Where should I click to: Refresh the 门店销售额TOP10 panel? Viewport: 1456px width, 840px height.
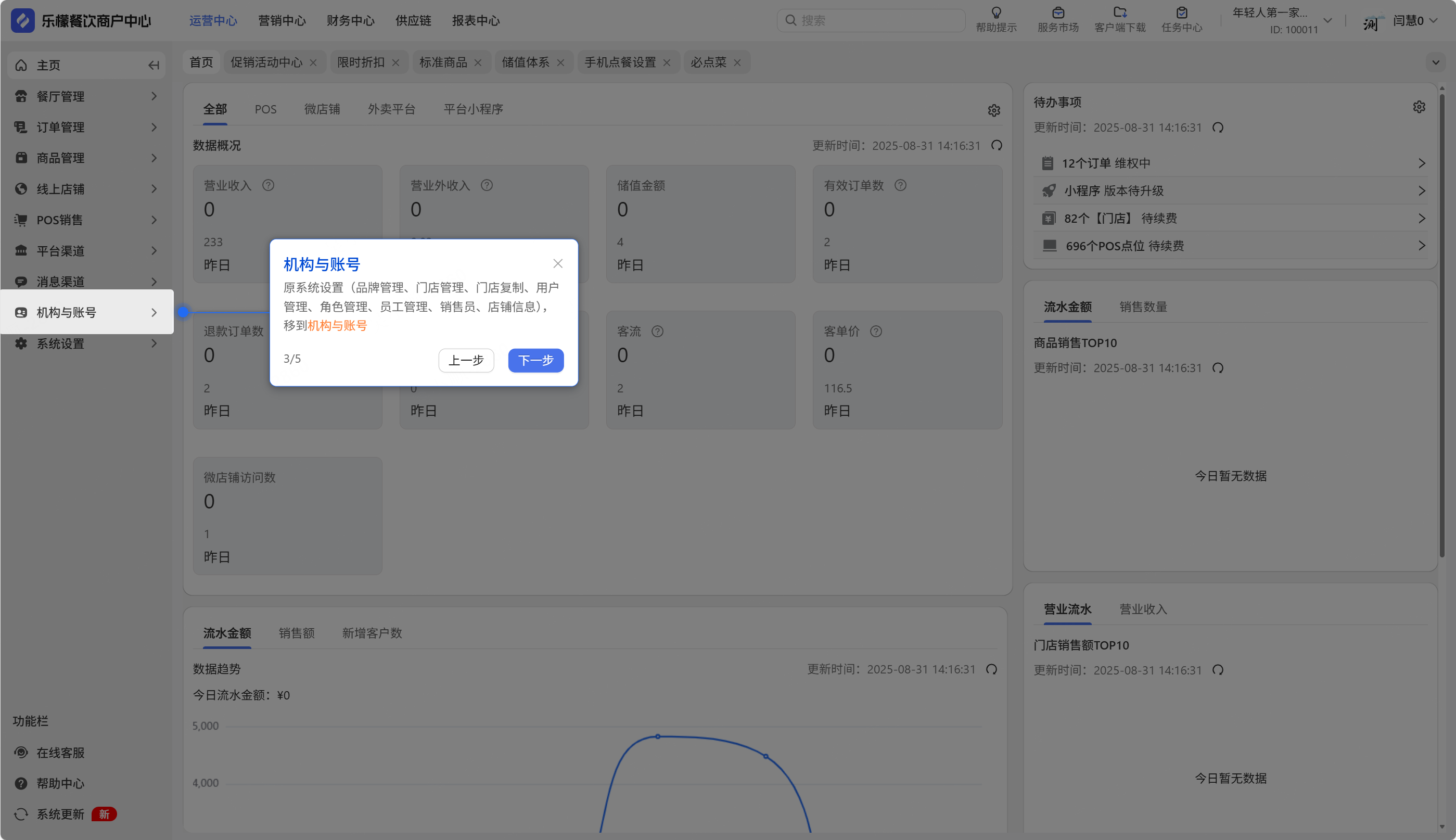point(1218,670)
